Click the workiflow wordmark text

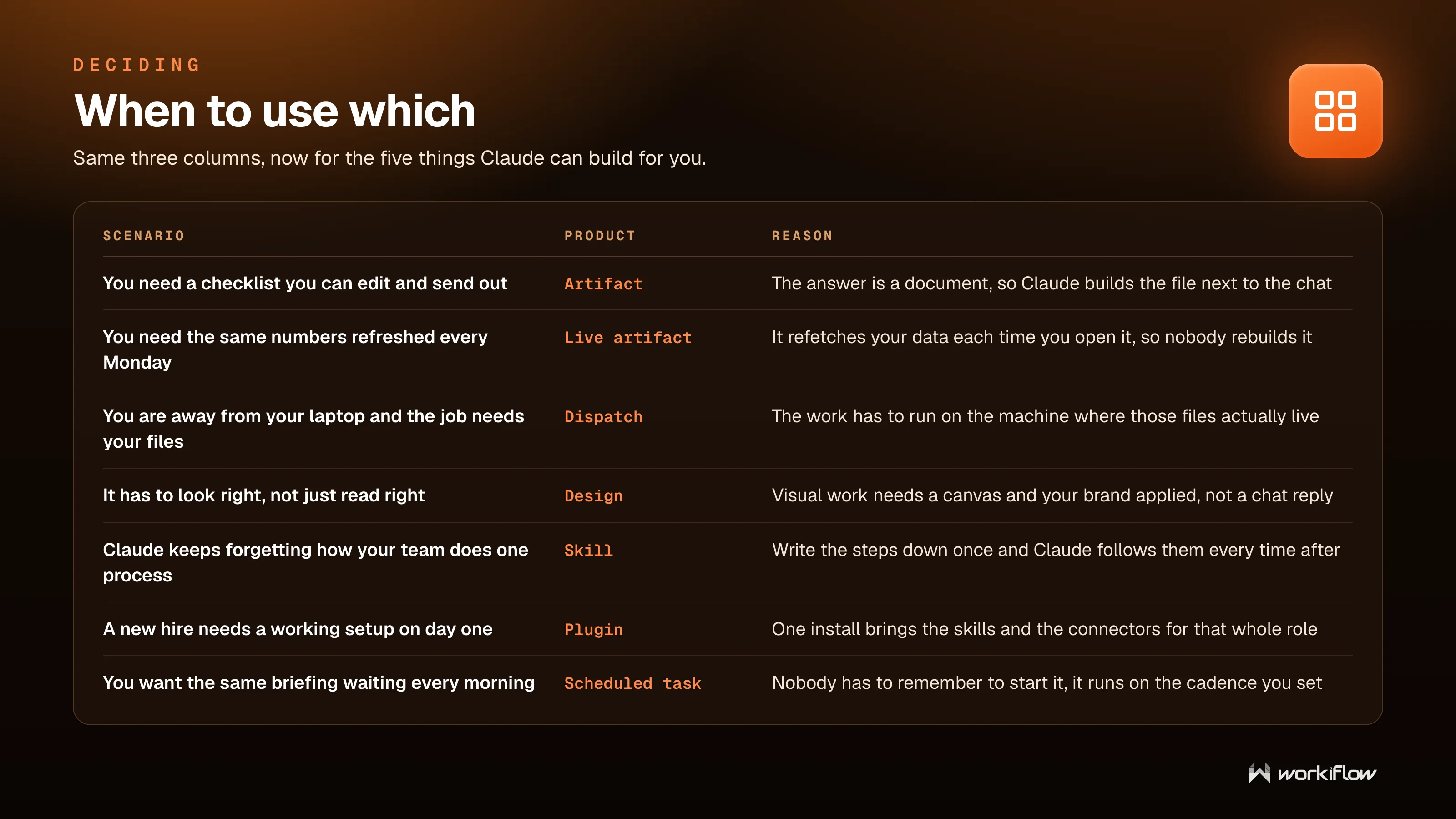(1327, 773)
